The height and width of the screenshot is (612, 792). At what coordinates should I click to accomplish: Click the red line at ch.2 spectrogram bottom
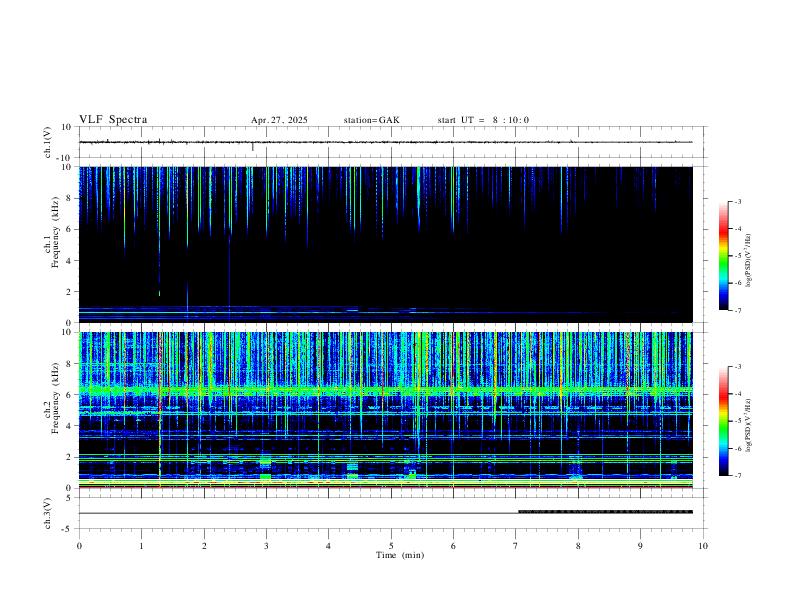point(386,487)
